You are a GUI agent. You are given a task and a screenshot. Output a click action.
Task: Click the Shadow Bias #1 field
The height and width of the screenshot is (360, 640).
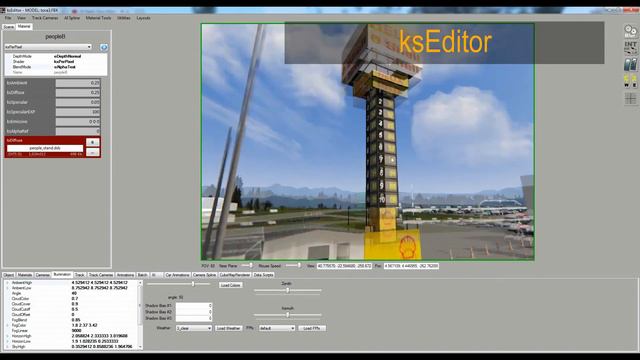(x=194, y=306)
